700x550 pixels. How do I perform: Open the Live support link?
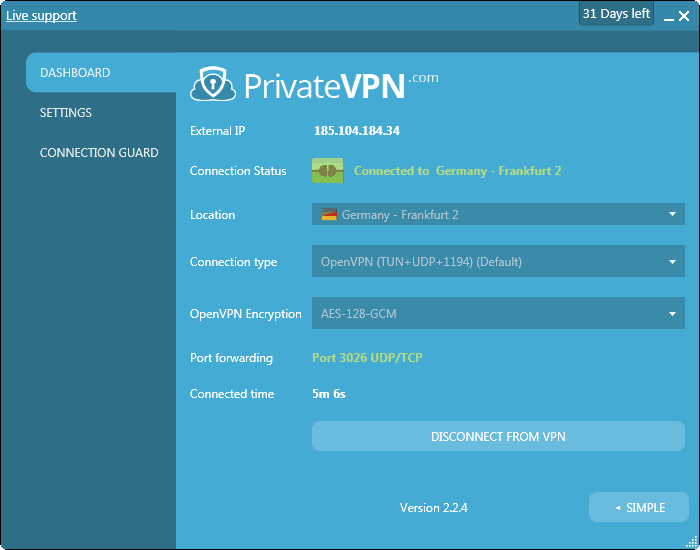[41, 16]
